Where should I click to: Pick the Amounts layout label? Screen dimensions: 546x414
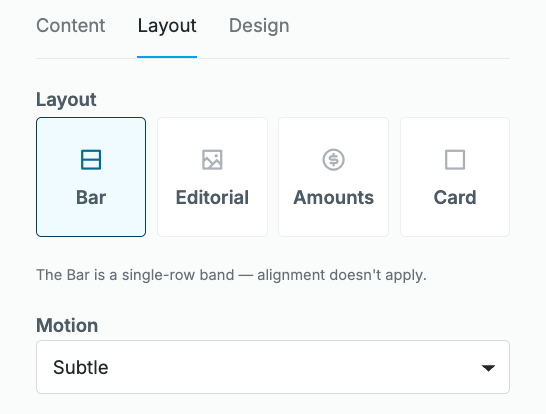click(333, 197)
